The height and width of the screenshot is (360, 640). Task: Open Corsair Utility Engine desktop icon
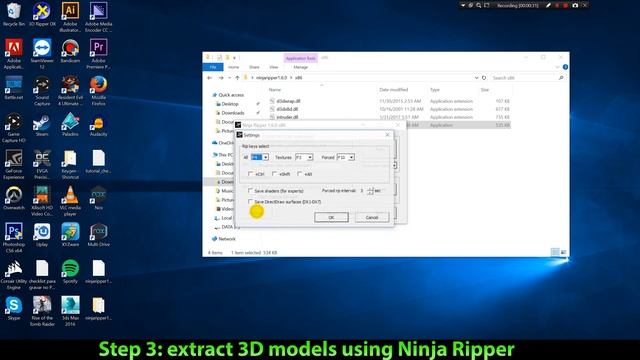click(13, 274)
